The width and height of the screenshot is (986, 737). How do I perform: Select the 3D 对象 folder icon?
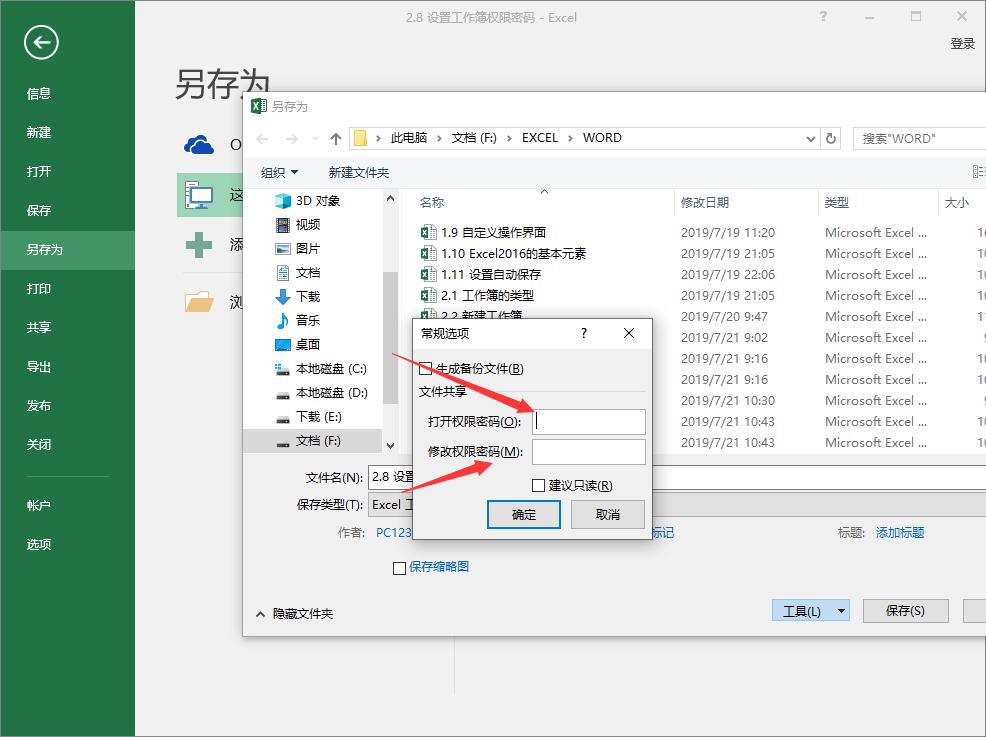pos(283,201)
